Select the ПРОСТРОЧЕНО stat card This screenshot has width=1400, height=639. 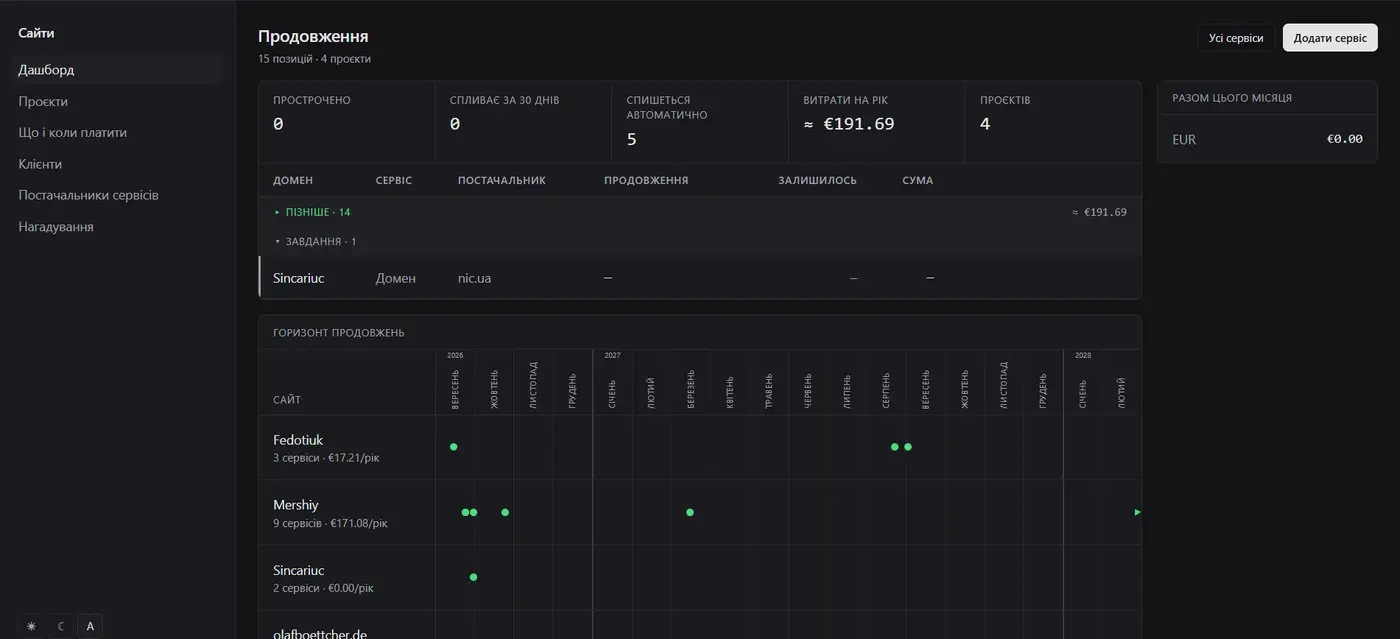point(347,122)
